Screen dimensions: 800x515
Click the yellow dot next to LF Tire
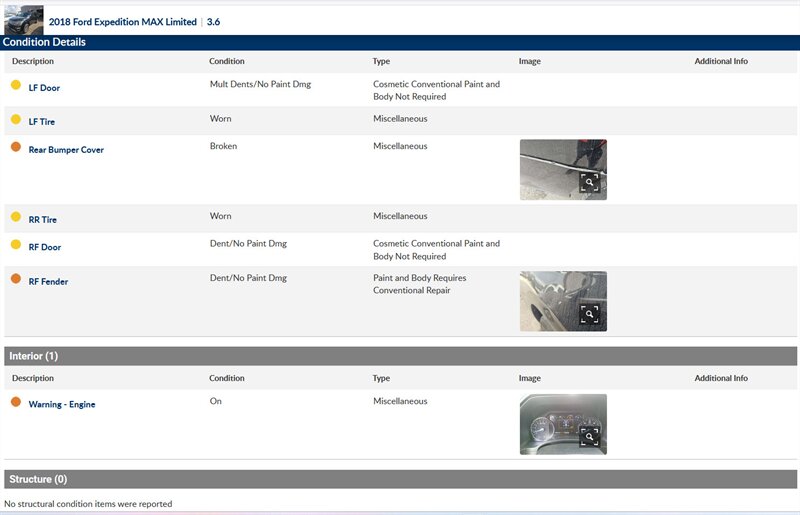(x=16, y=120)
